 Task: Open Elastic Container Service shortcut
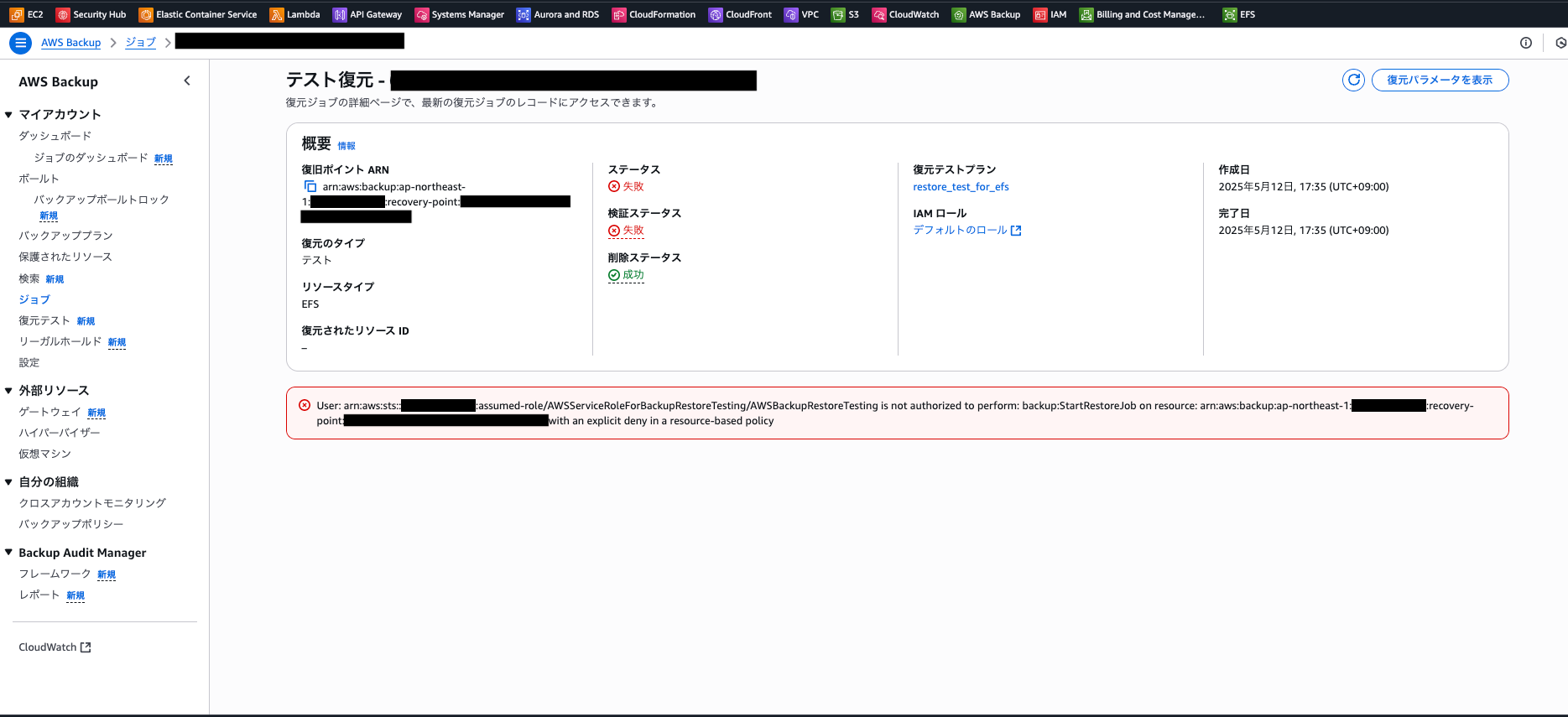[x=198, y=14]
